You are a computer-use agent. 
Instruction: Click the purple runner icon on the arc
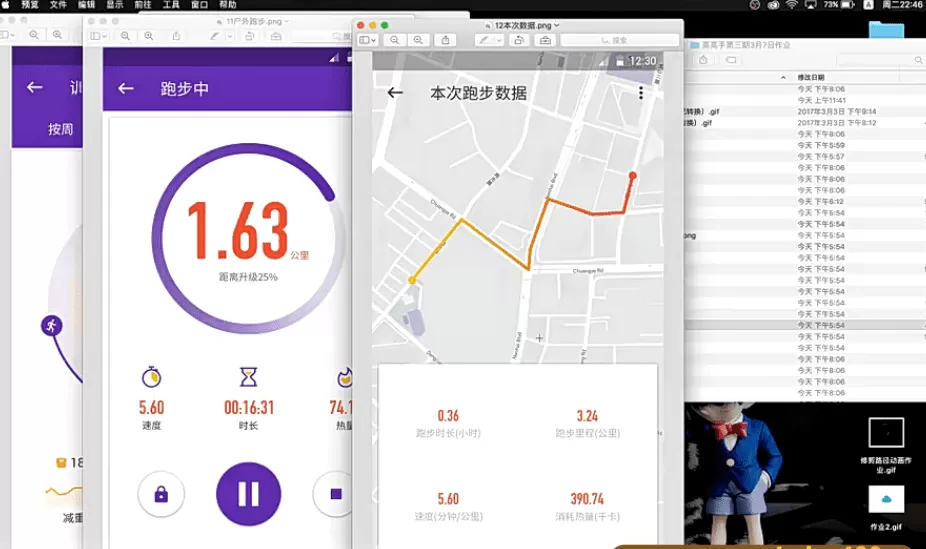click(52, 325)
